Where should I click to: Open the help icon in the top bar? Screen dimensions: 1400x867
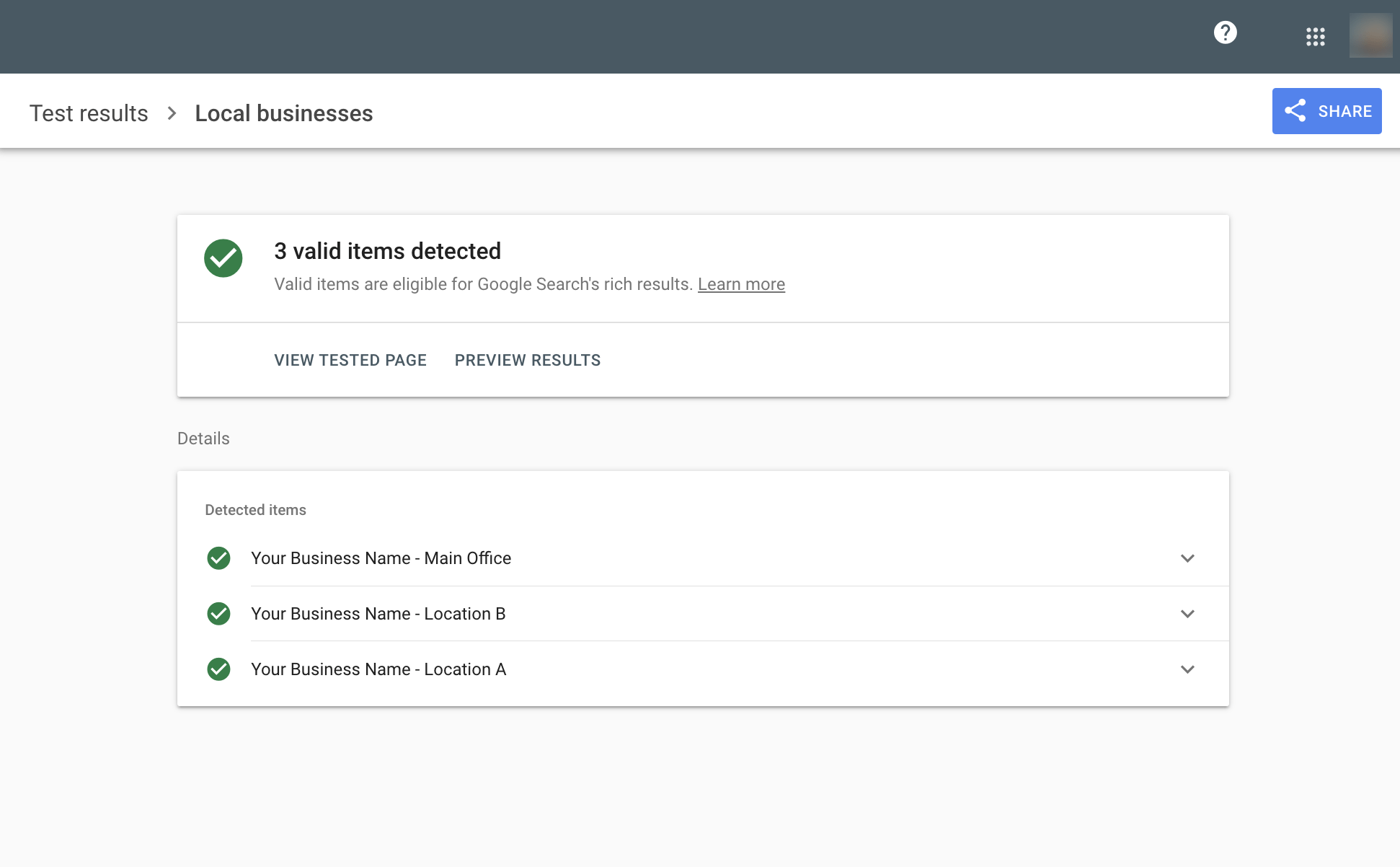[x=1226, y=32]
